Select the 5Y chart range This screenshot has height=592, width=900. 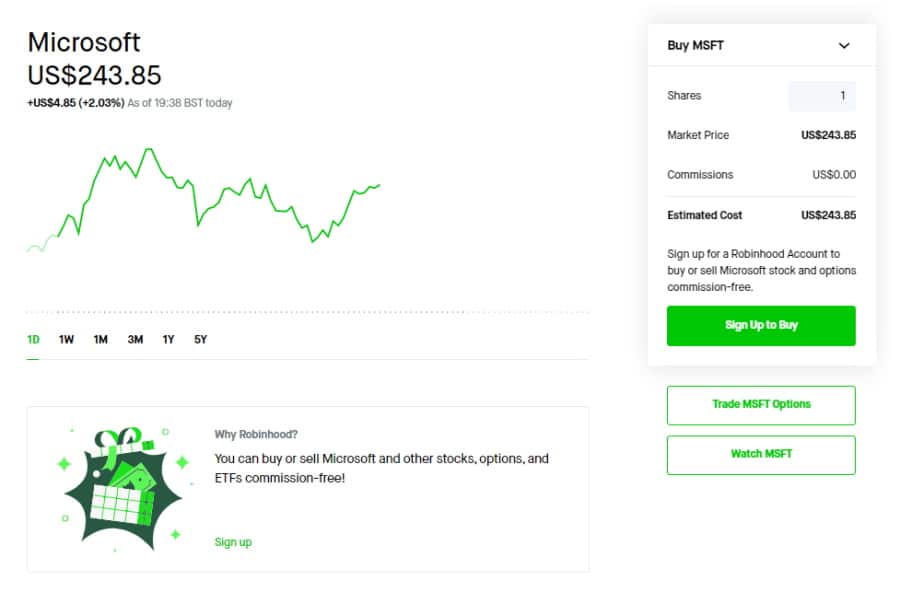point(198,340)
